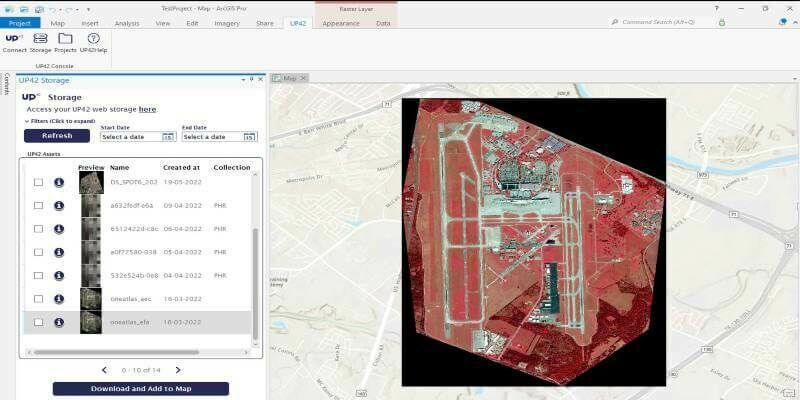Switch to the Imagery ribbon tab
Screen dimensions: 800x400
pyautogui.click(x=227, y=23)
